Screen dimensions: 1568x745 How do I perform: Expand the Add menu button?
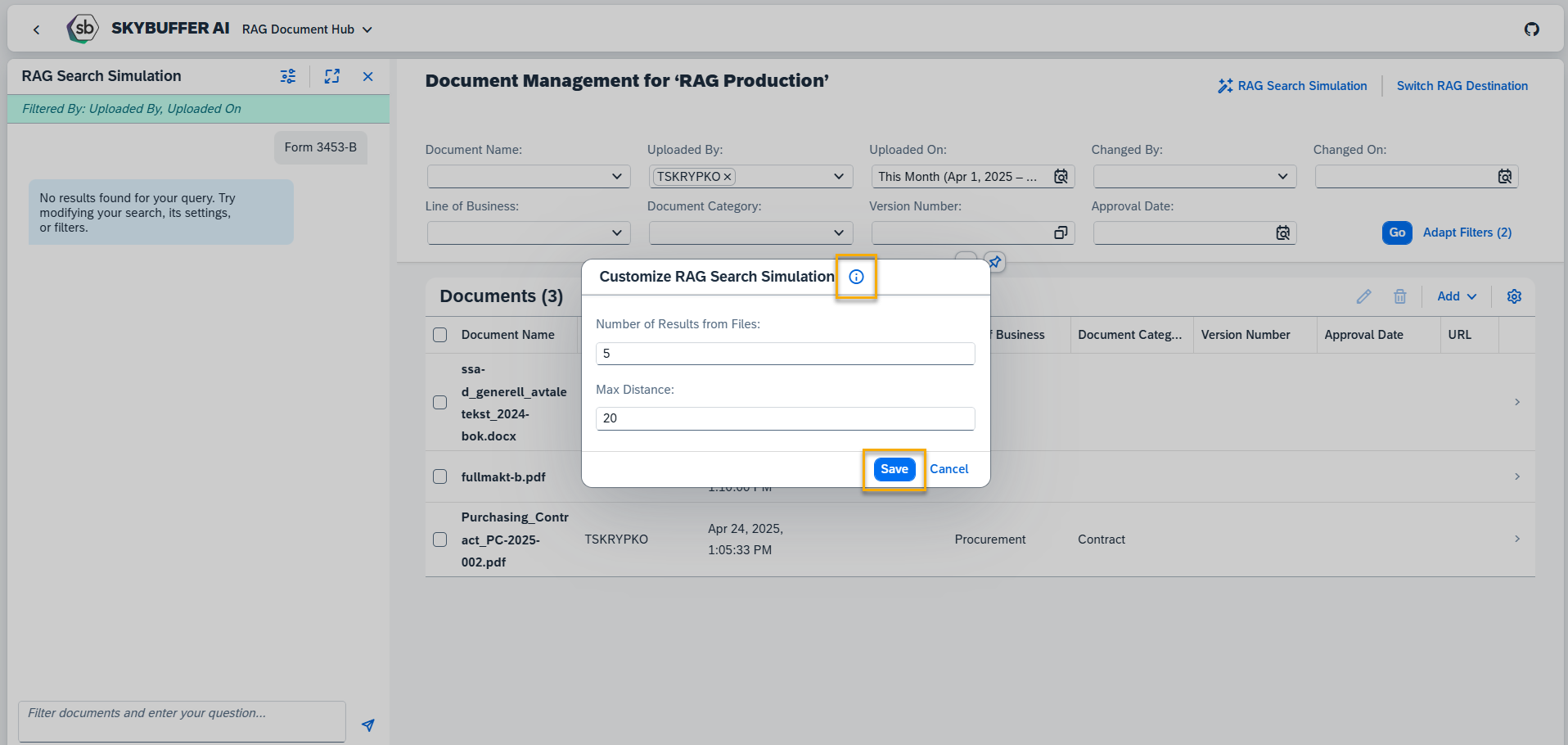point(1457,296)
